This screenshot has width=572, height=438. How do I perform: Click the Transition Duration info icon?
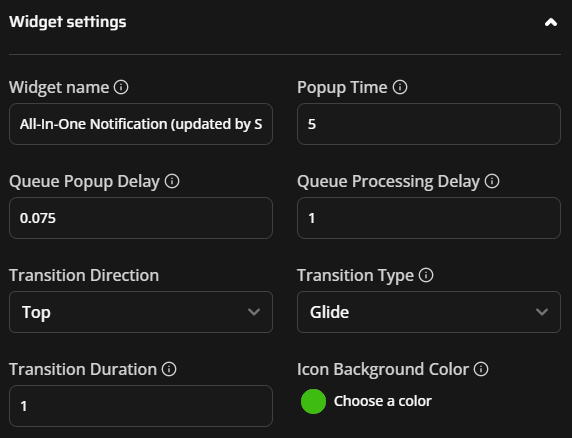(169, 369)
